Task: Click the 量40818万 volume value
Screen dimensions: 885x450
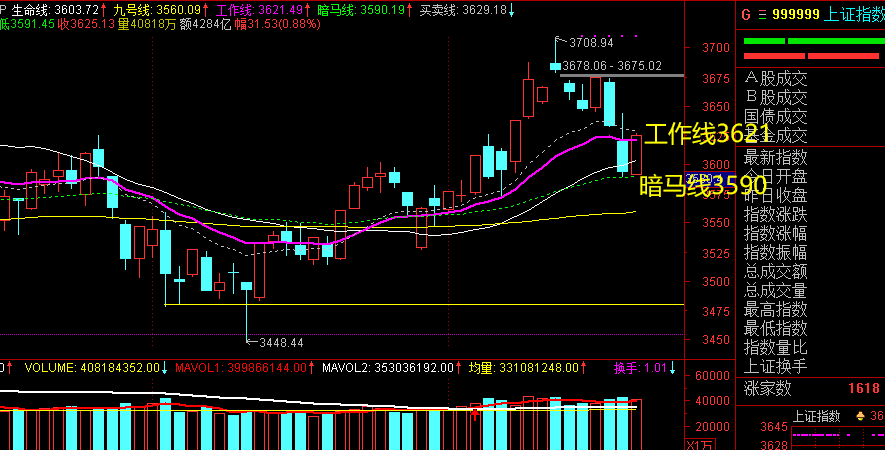Action: pos(147,24)
